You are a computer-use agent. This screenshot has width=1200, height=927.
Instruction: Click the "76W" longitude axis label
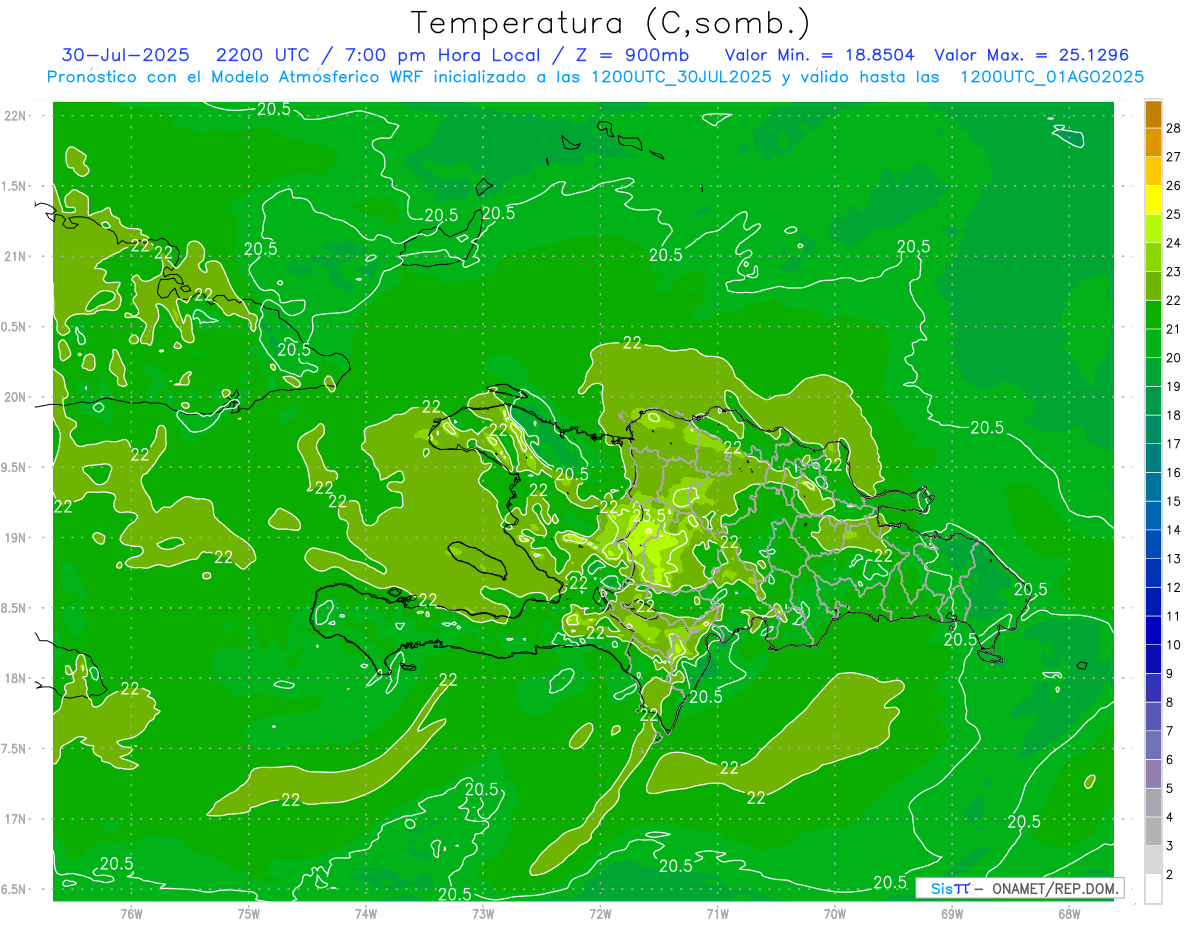[x=131, y=914]
